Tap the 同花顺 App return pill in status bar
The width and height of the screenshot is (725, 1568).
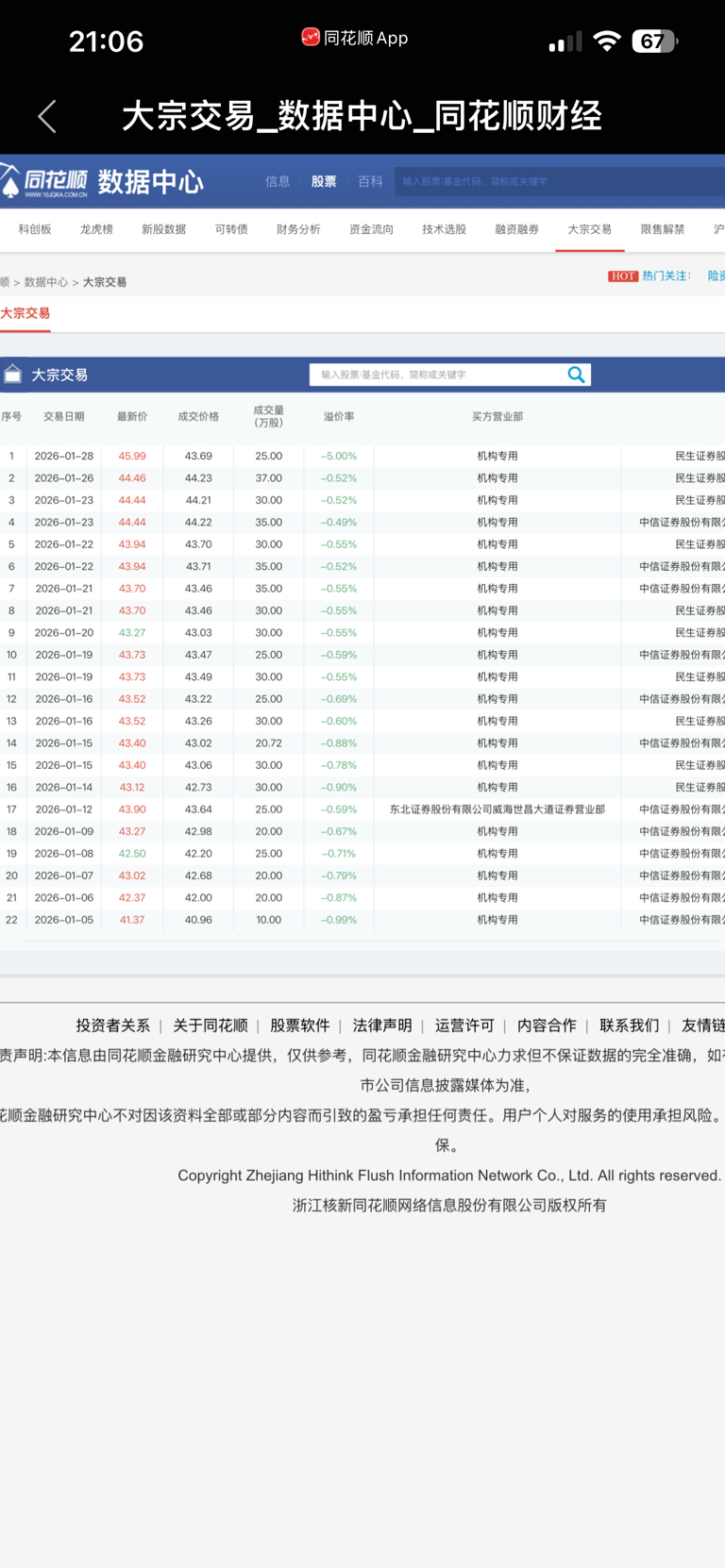pyautogui.click(x=355, y=38)
